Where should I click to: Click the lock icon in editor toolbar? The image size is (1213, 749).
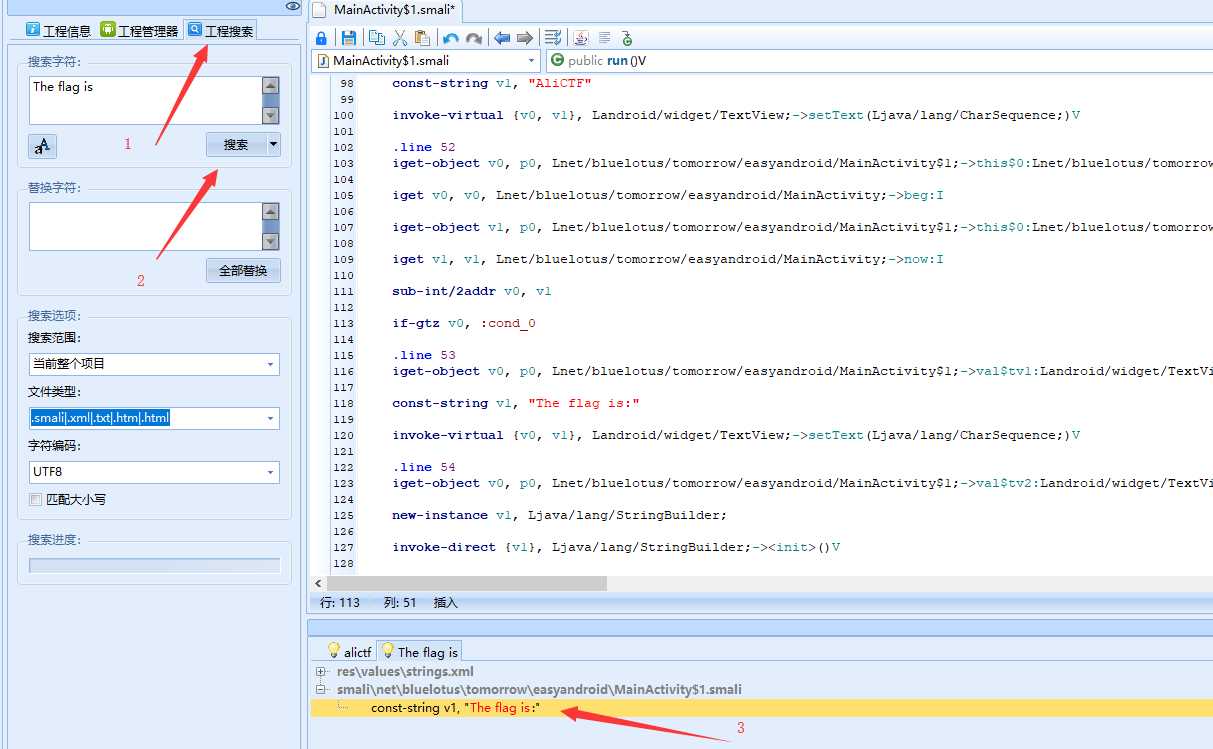321,38
